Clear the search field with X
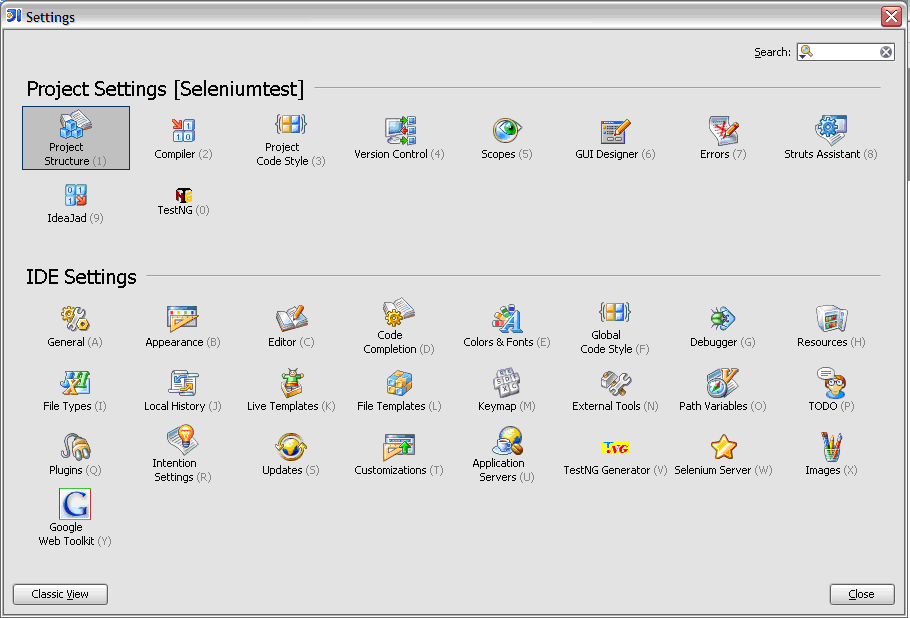The image size is (910, 618). pos(886,52)
